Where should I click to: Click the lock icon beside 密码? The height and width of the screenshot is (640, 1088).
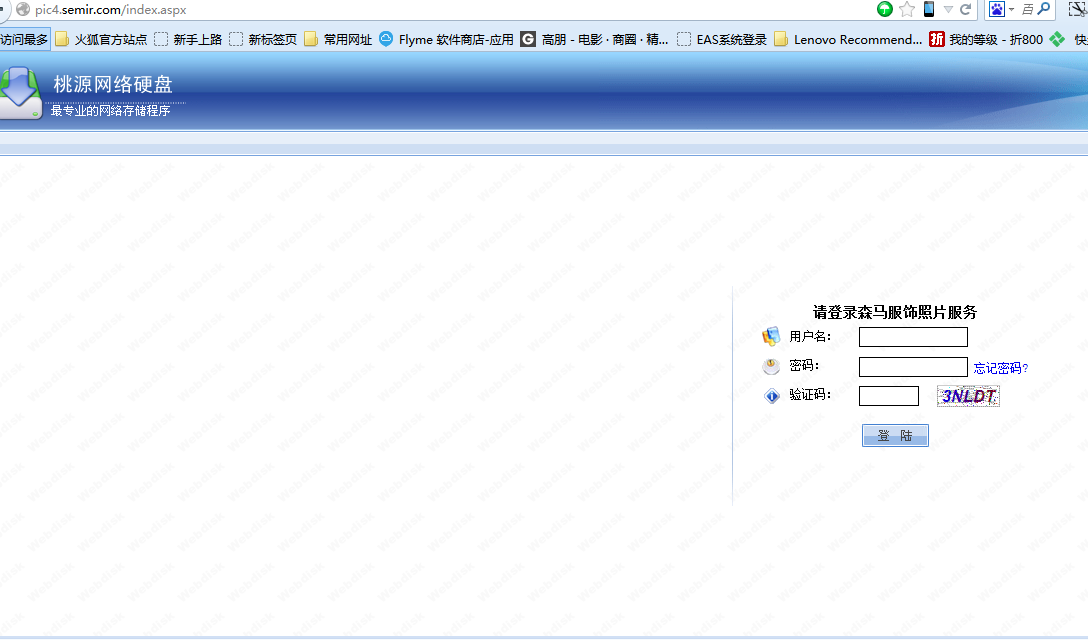771,366
